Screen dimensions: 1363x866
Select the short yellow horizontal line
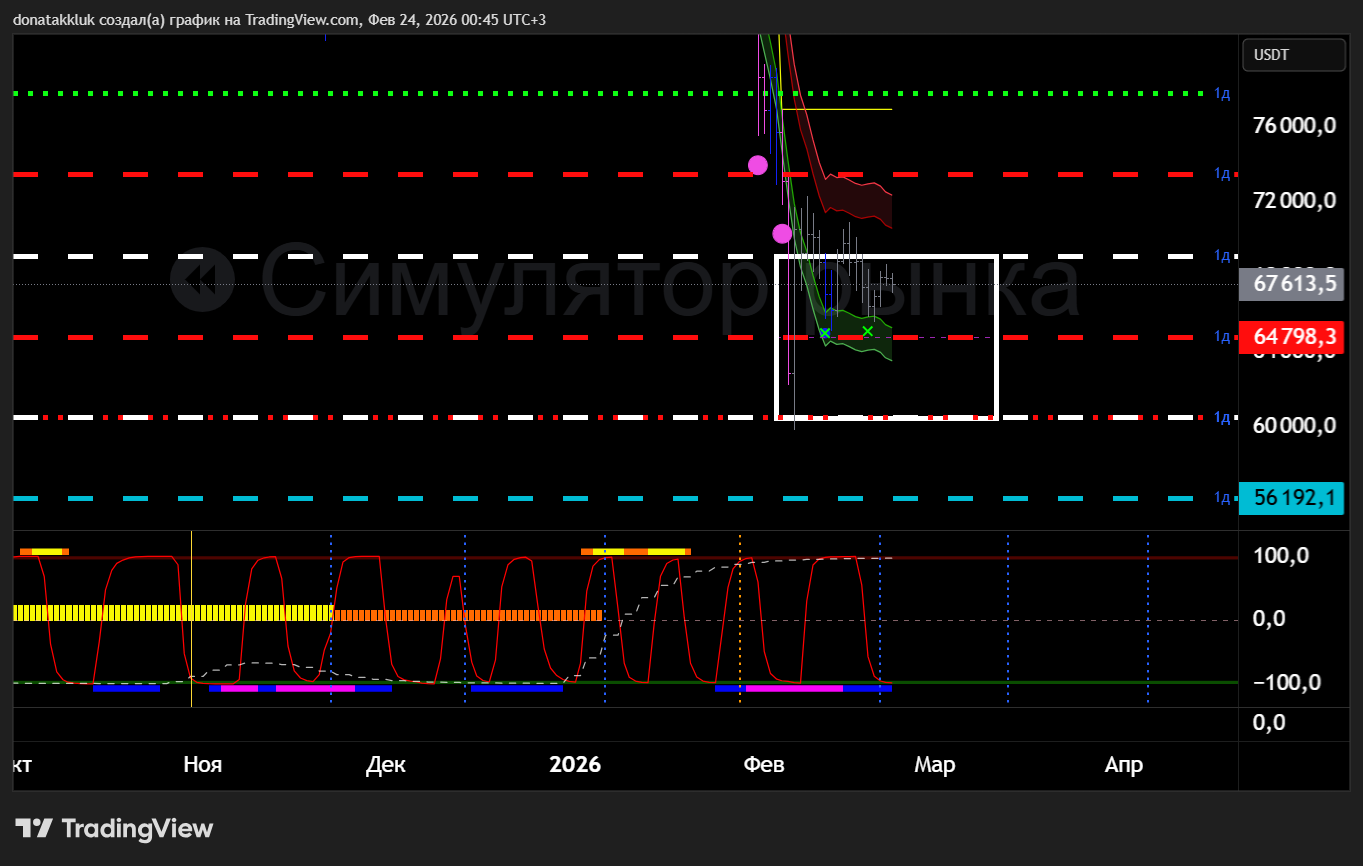840,109
